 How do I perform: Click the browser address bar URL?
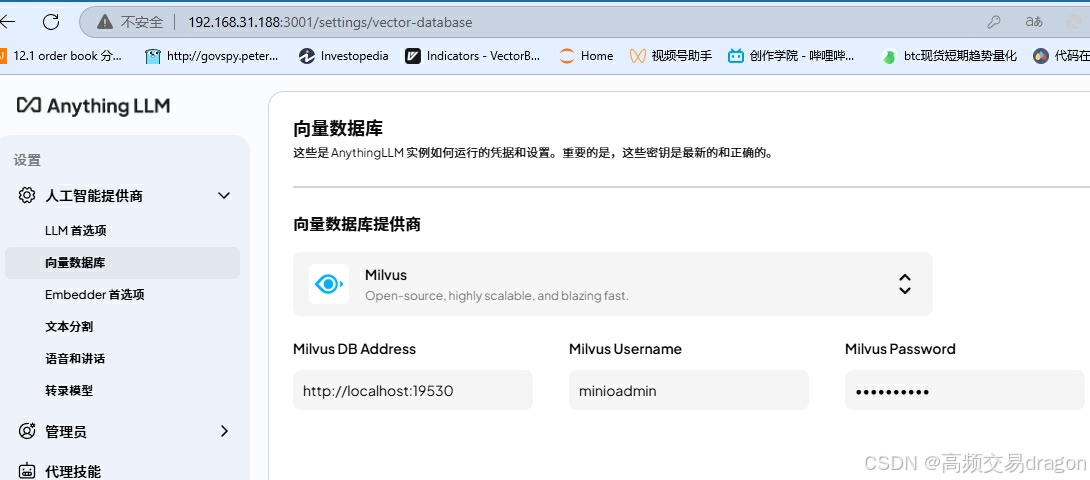[x=330, y=22]
